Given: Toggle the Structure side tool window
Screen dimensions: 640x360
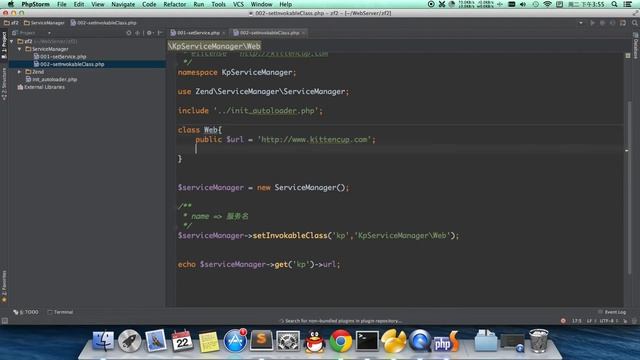Looking at the screenshot, I should (x=4, y=84).
